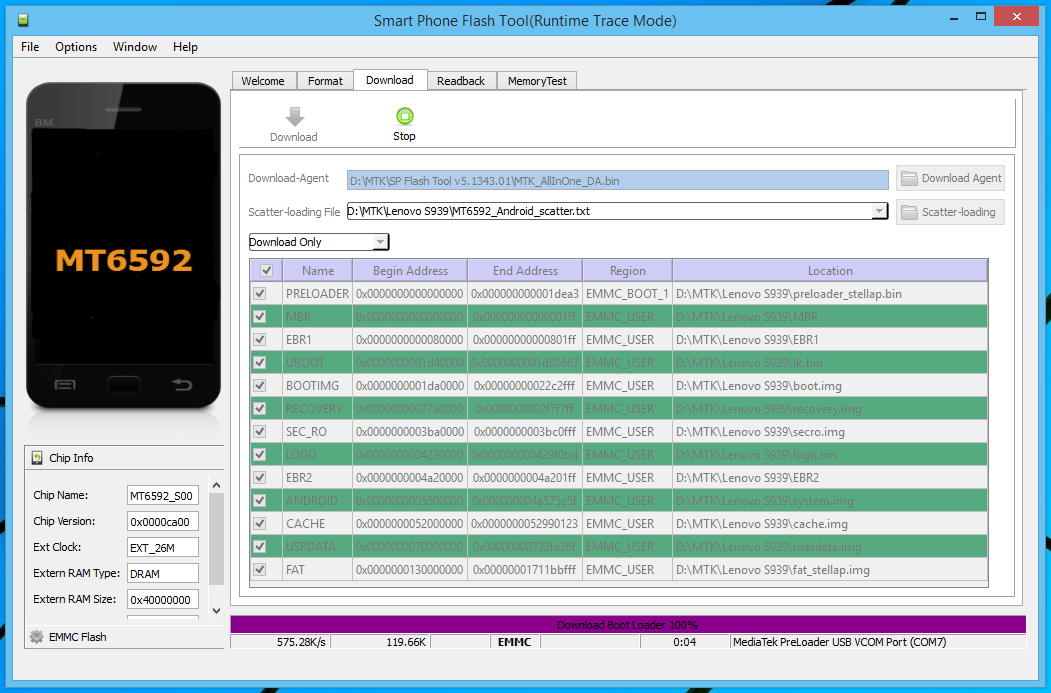This screenshot has width=1051, height=693.
Task: Click the EMMC Flash gear icon
Action: (x=37, y=637)
